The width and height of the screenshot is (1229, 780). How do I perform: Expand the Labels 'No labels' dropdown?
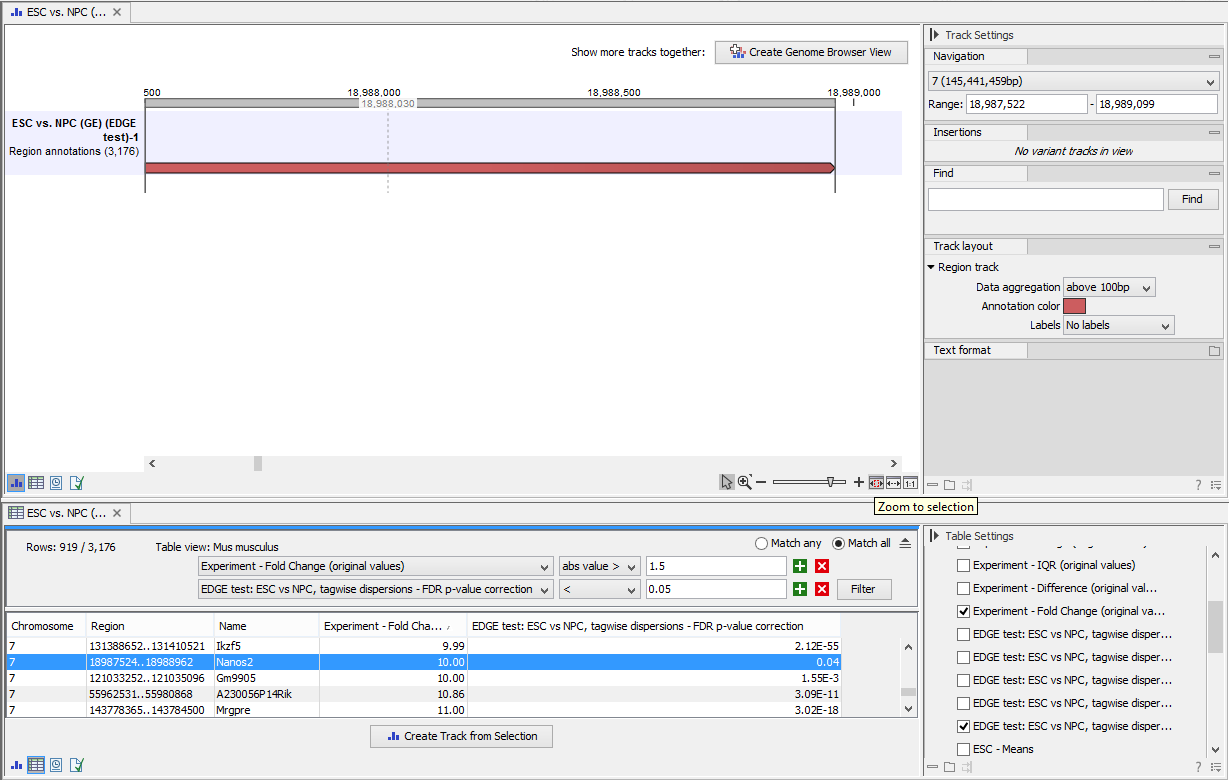(1118, 325)
